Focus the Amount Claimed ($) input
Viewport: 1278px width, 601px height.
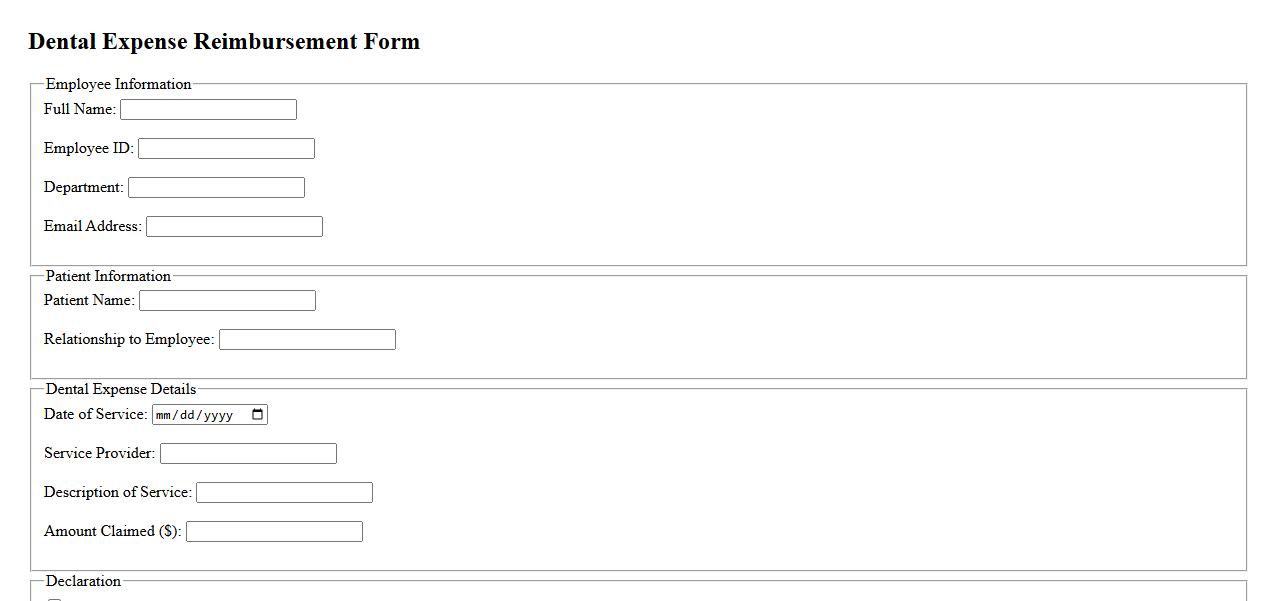coord(274,532)
